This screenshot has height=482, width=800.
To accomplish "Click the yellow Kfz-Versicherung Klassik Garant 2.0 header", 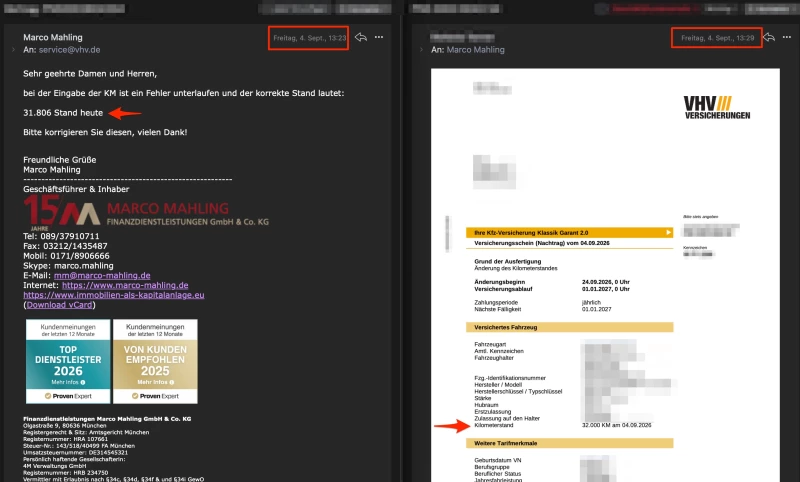I will [569, 233].
